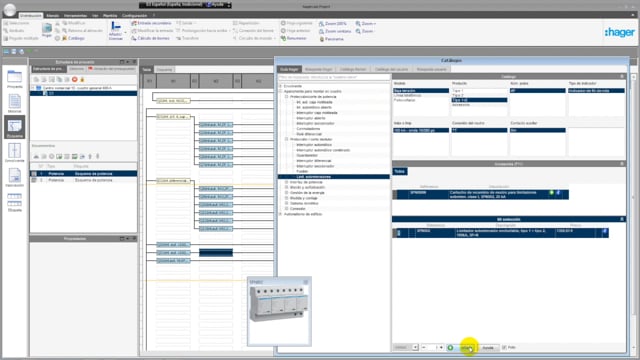Click the SPN802 product photo thumbnail

click(x=280, y=311)
